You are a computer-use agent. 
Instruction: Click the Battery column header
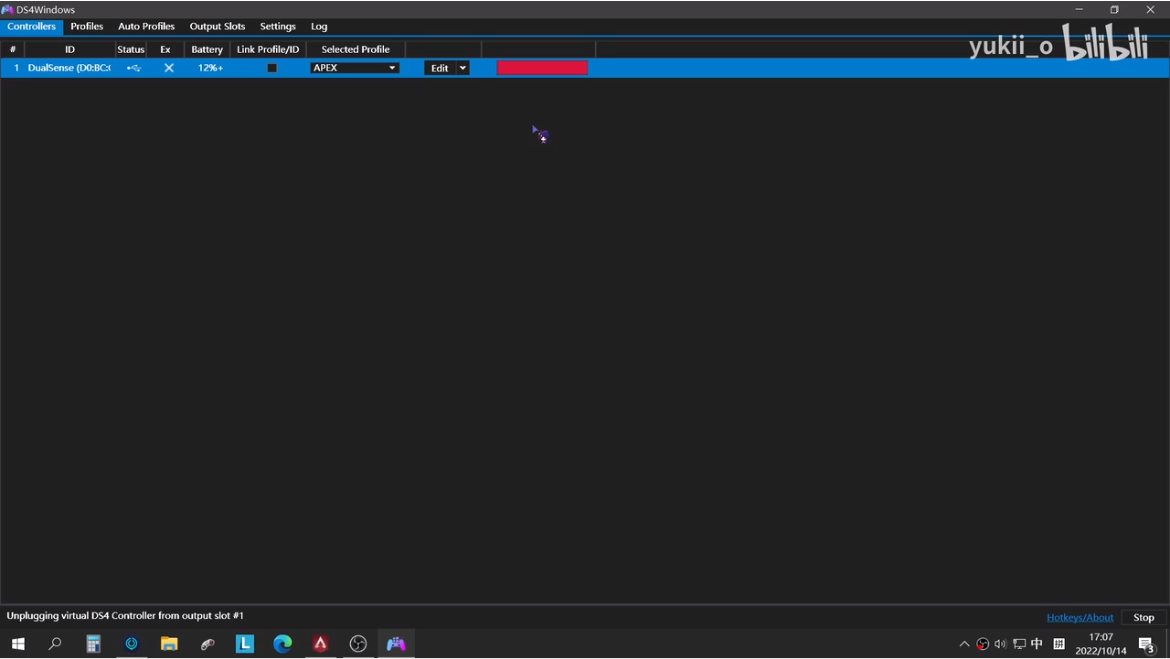(x=207, y=49)
